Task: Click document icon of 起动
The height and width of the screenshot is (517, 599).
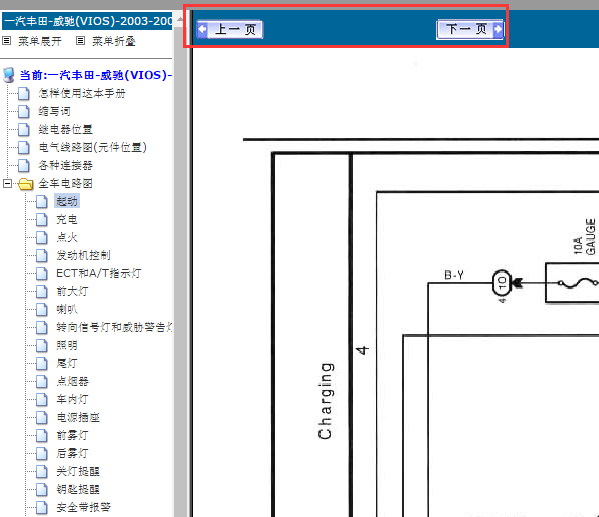Action: point(42,201)
